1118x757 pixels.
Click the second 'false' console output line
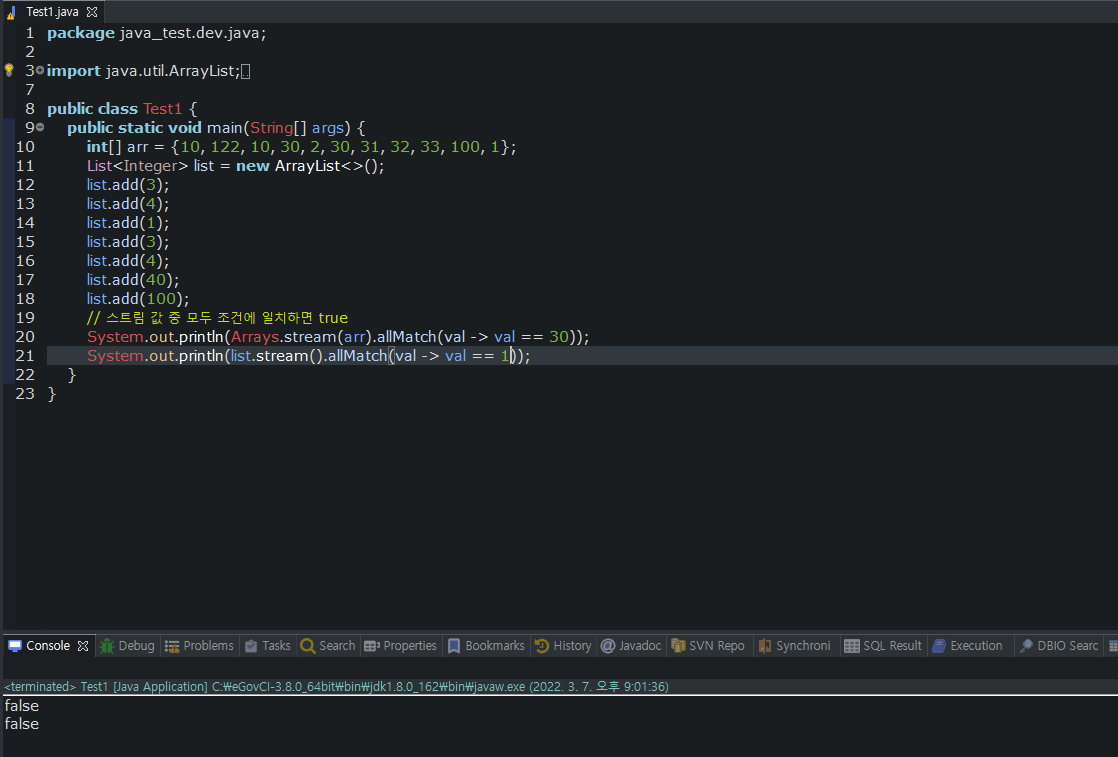[21, 723]
